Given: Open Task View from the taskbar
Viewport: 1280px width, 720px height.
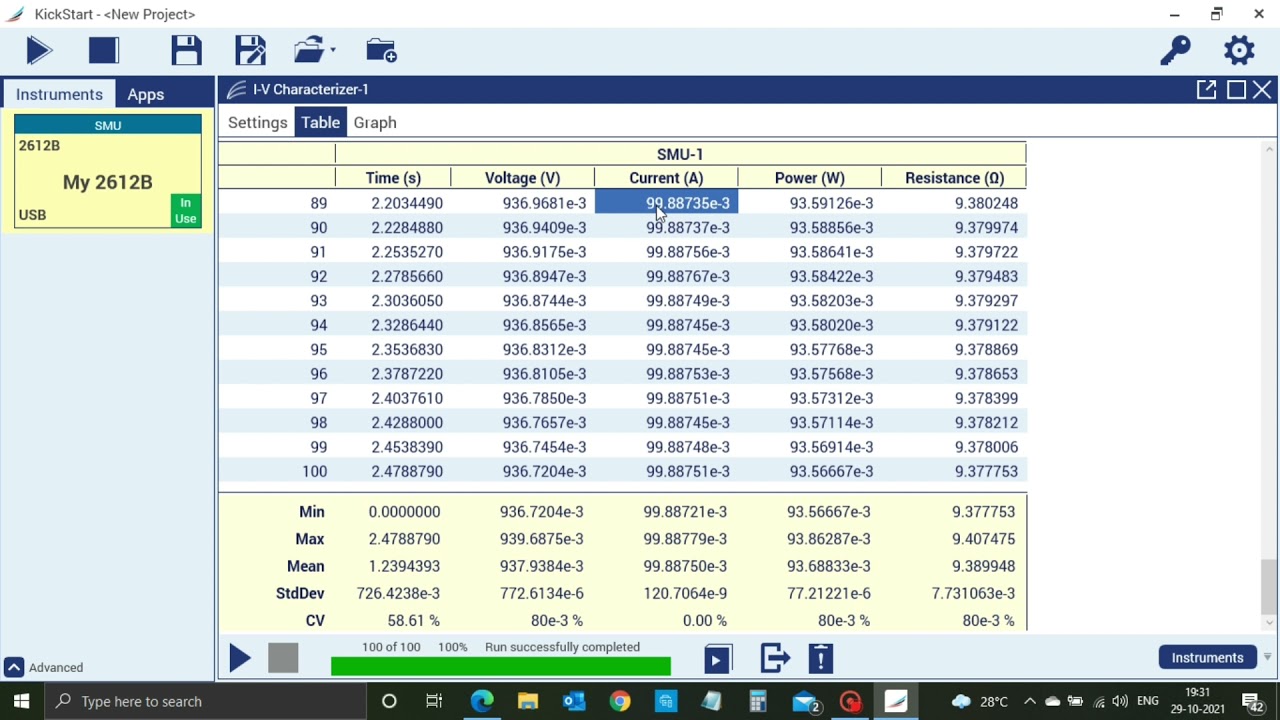Looking at the screenshot, I should pos(434,701).
